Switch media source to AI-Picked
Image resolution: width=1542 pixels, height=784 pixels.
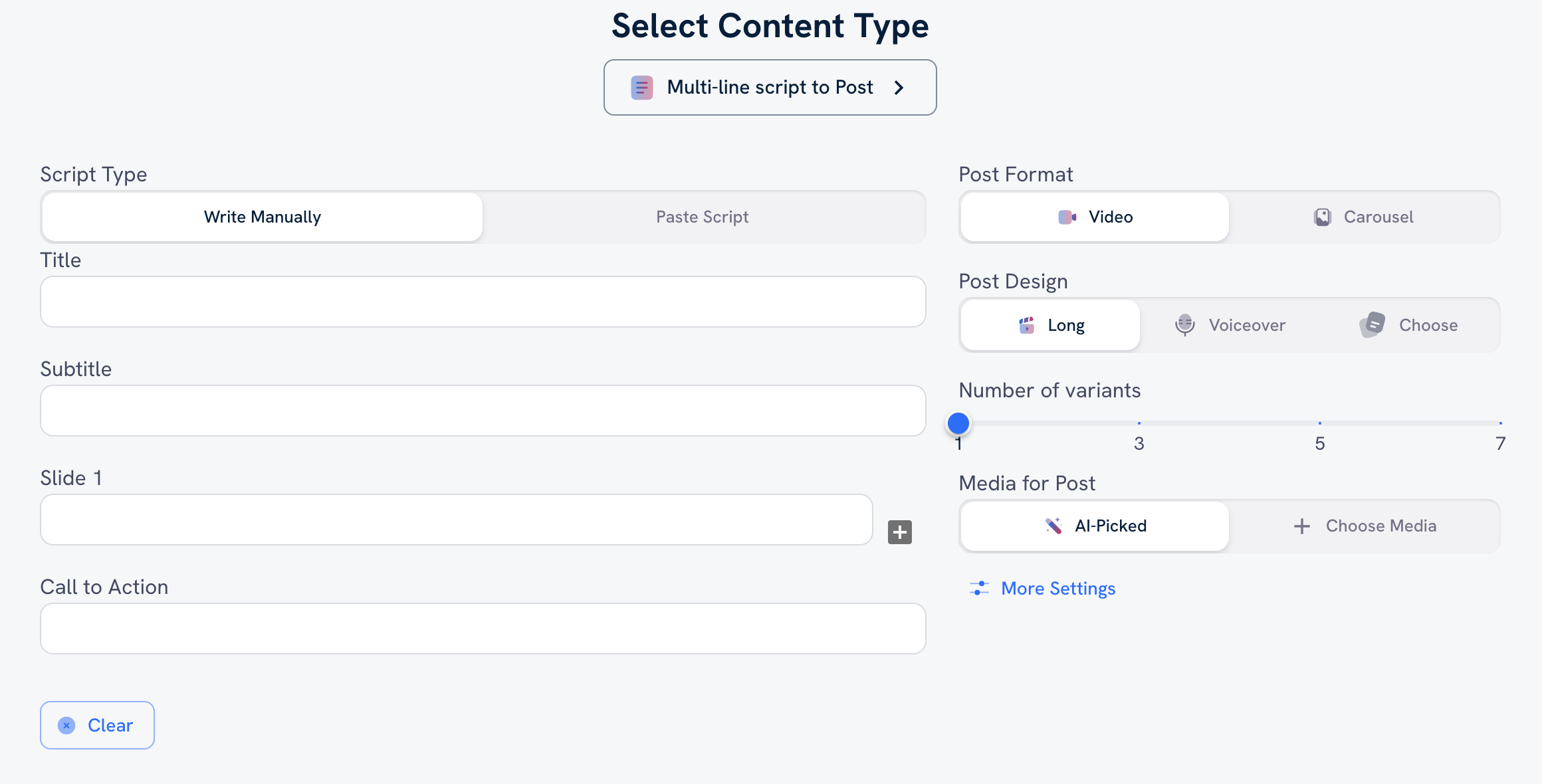click(1094, 526)
